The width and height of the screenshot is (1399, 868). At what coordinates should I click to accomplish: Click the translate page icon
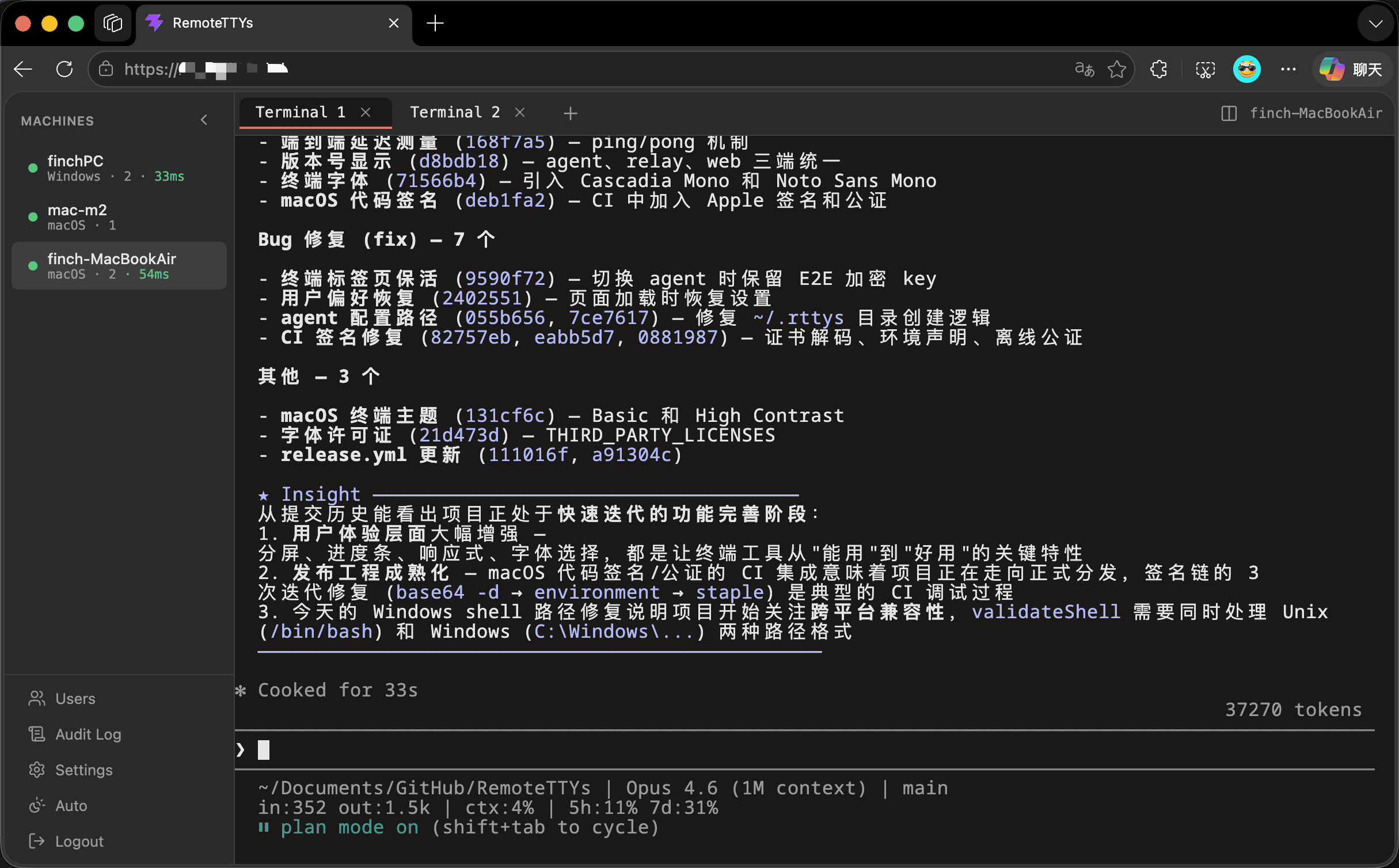(x=1085, y=70)
